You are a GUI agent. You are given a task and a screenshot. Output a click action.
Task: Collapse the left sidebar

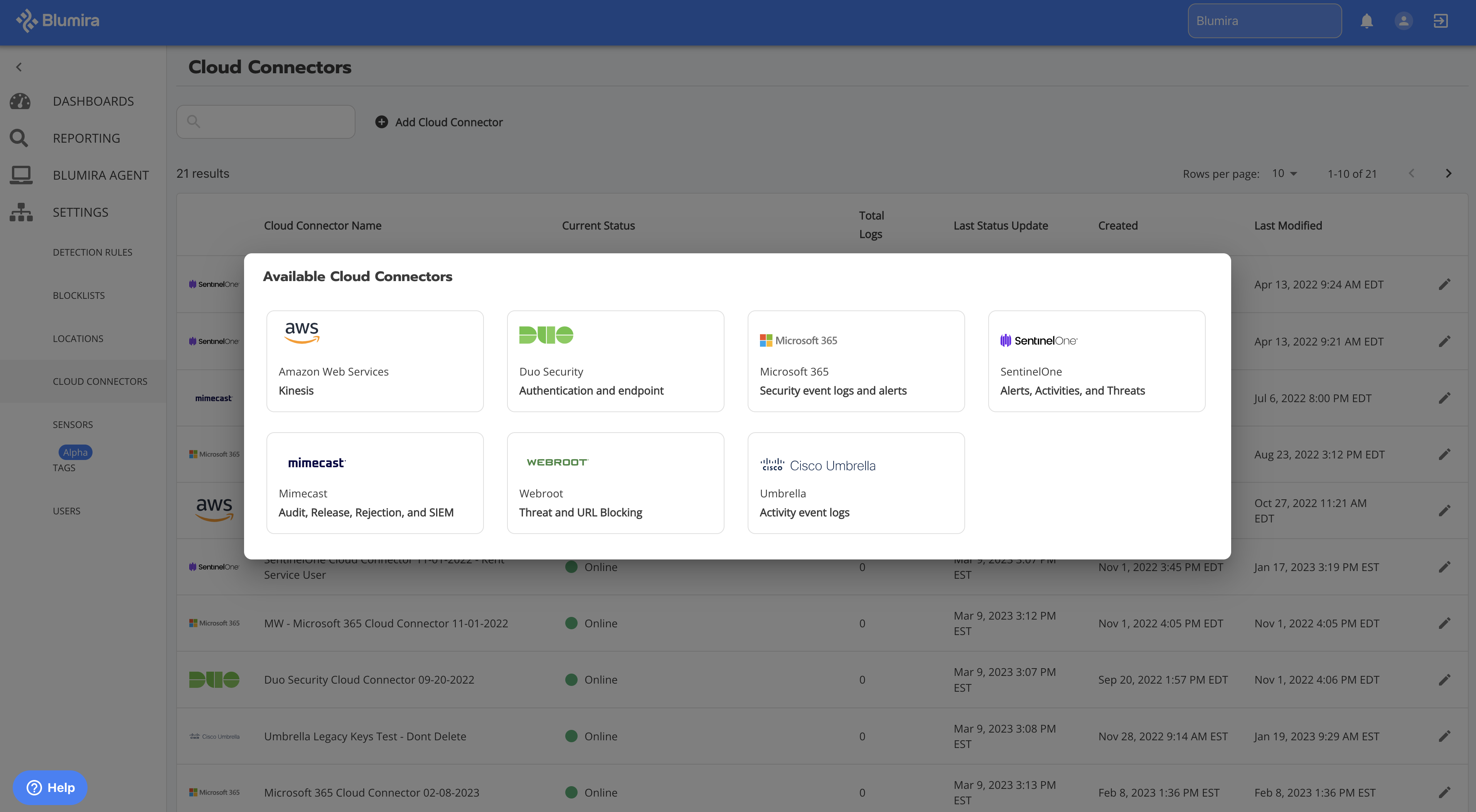pos(19,66)
